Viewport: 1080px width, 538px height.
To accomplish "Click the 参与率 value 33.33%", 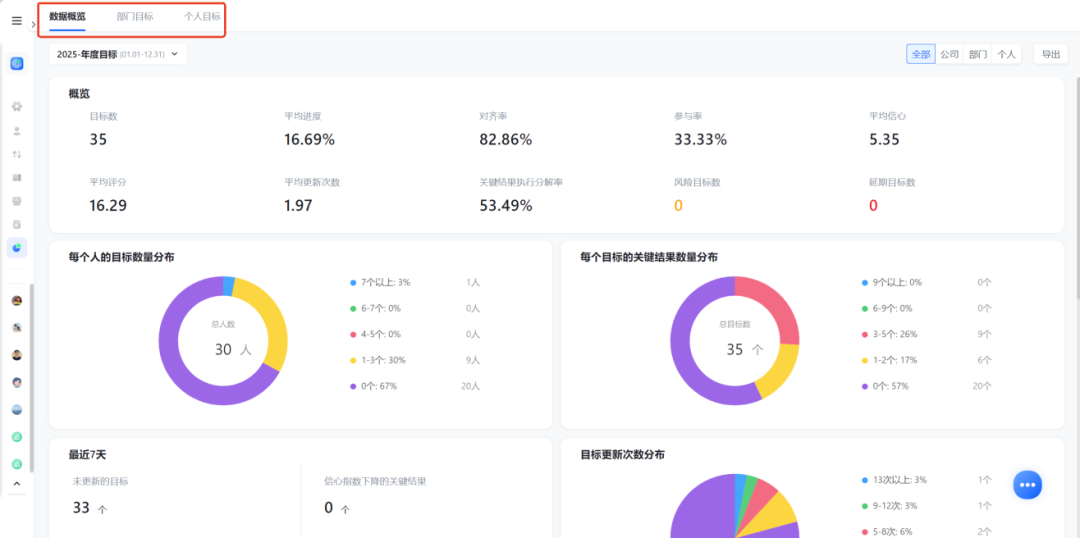I will (700, 140).
